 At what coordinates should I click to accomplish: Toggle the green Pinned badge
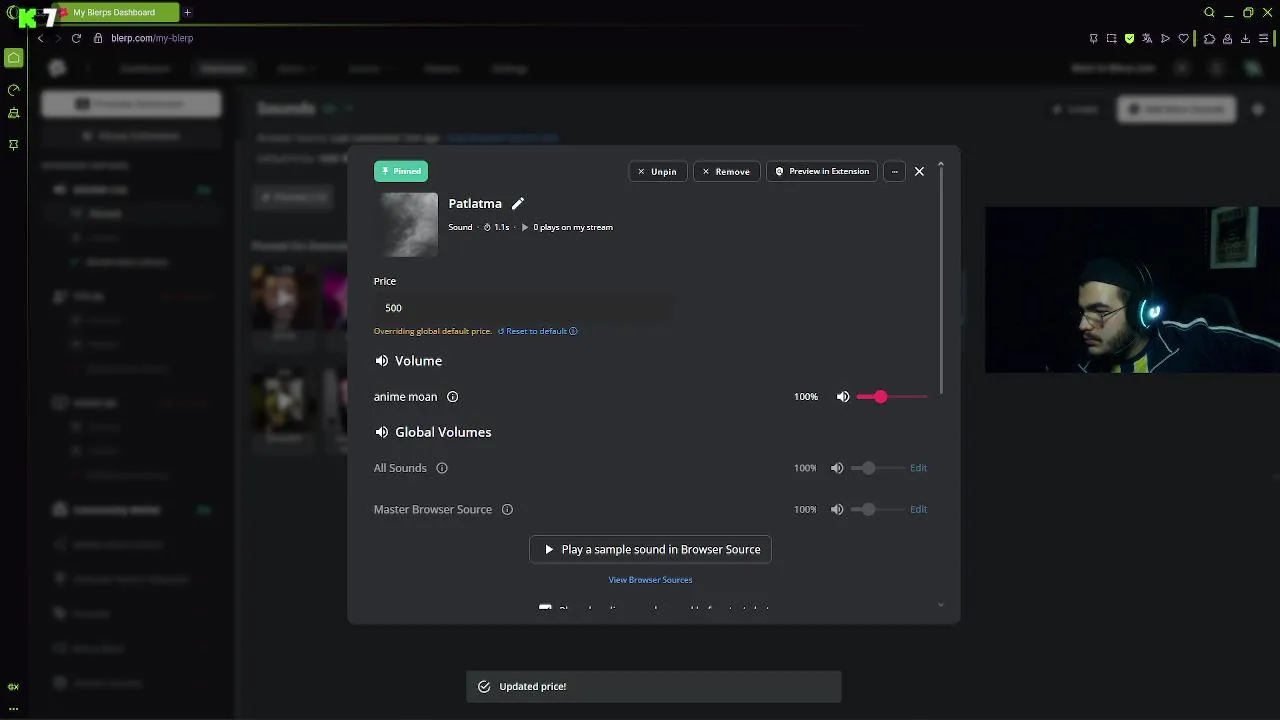tap(401, 171)
